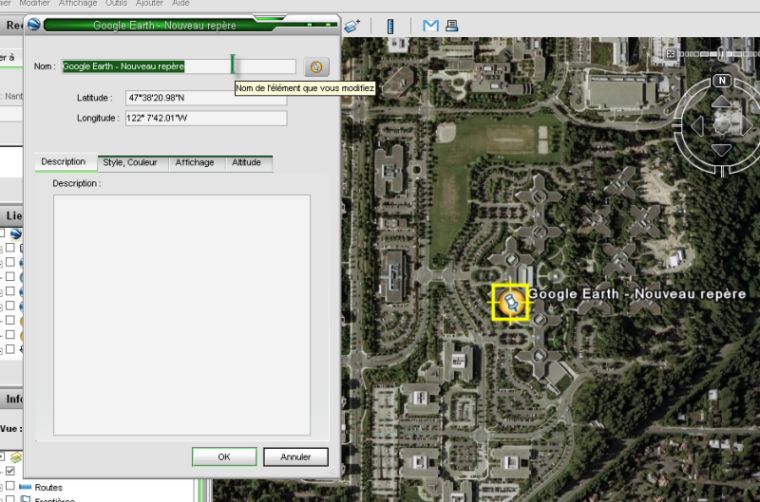Image resolution: width=760 pixels, height=502 pixels.
Task: Click the Latitude field
Action: point(206,98)
